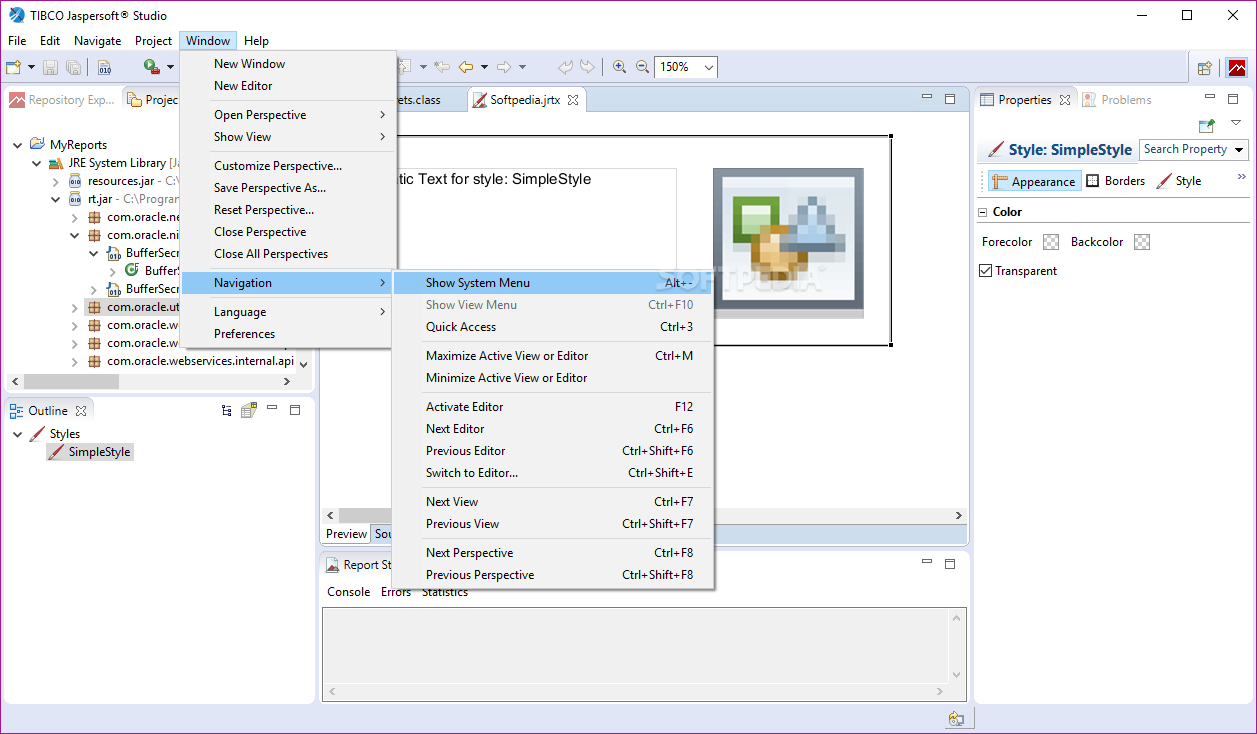Choose Reset Perspective... menu item
This screenshot has width=1257, height=734.
tap(289, 210)
